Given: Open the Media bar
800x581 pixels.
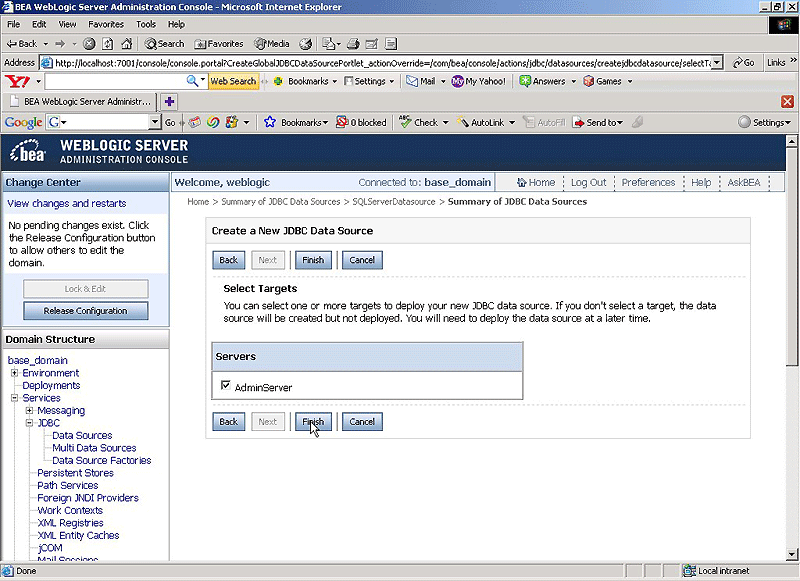Looking at the screenshot, I should click(272, 44).
